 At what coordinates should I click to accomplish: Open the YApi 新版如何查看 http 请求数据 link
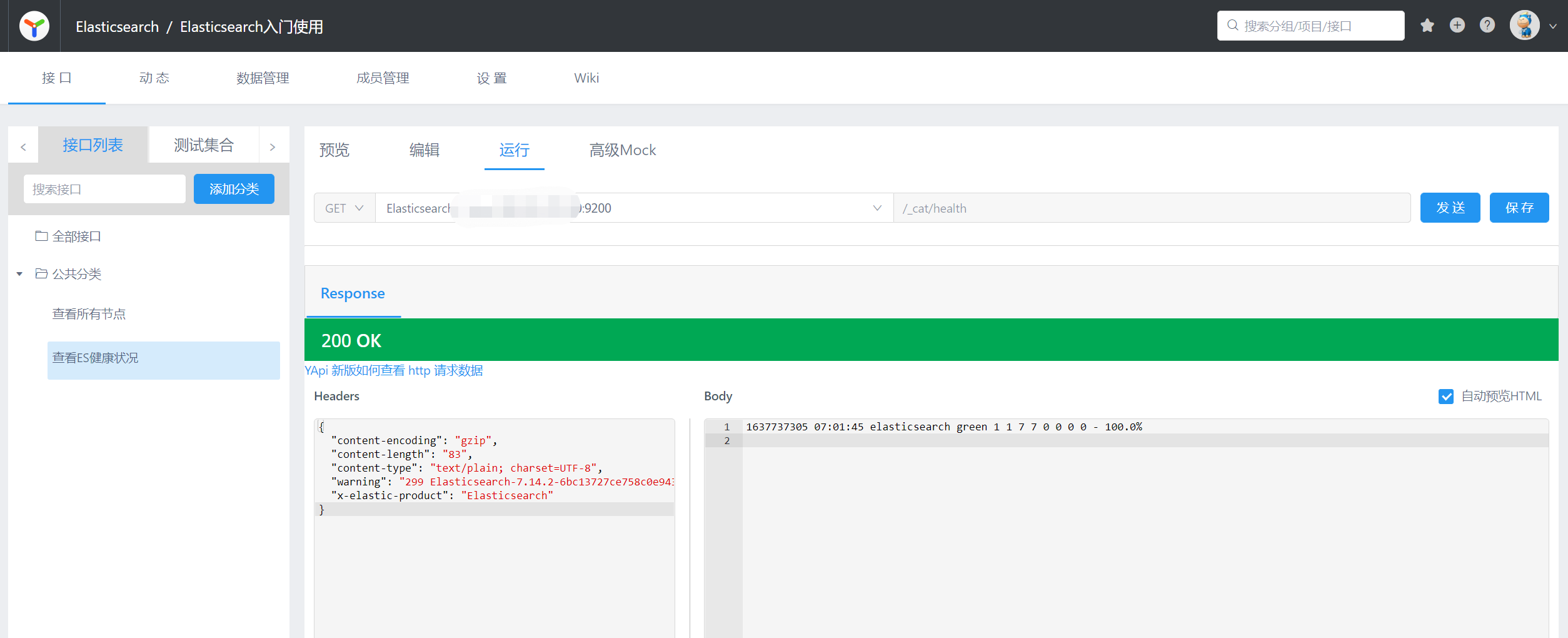click(x=394, y=370)
